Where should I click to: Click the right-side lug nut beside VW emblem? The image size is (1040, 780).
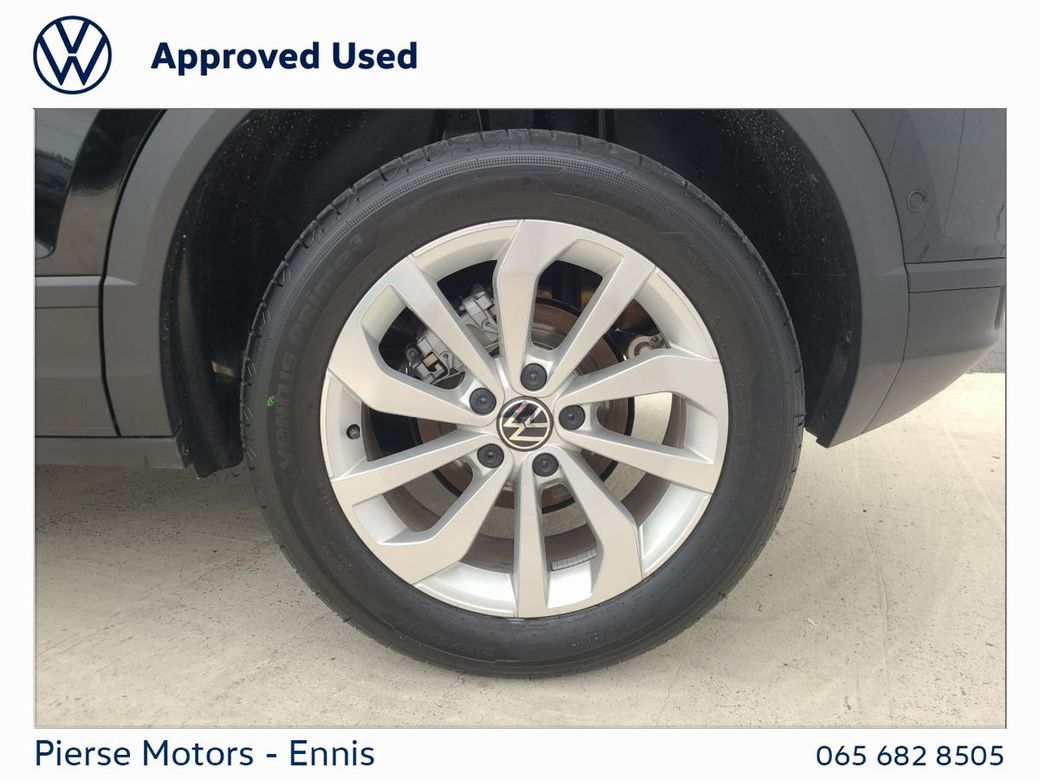[571, 417]
